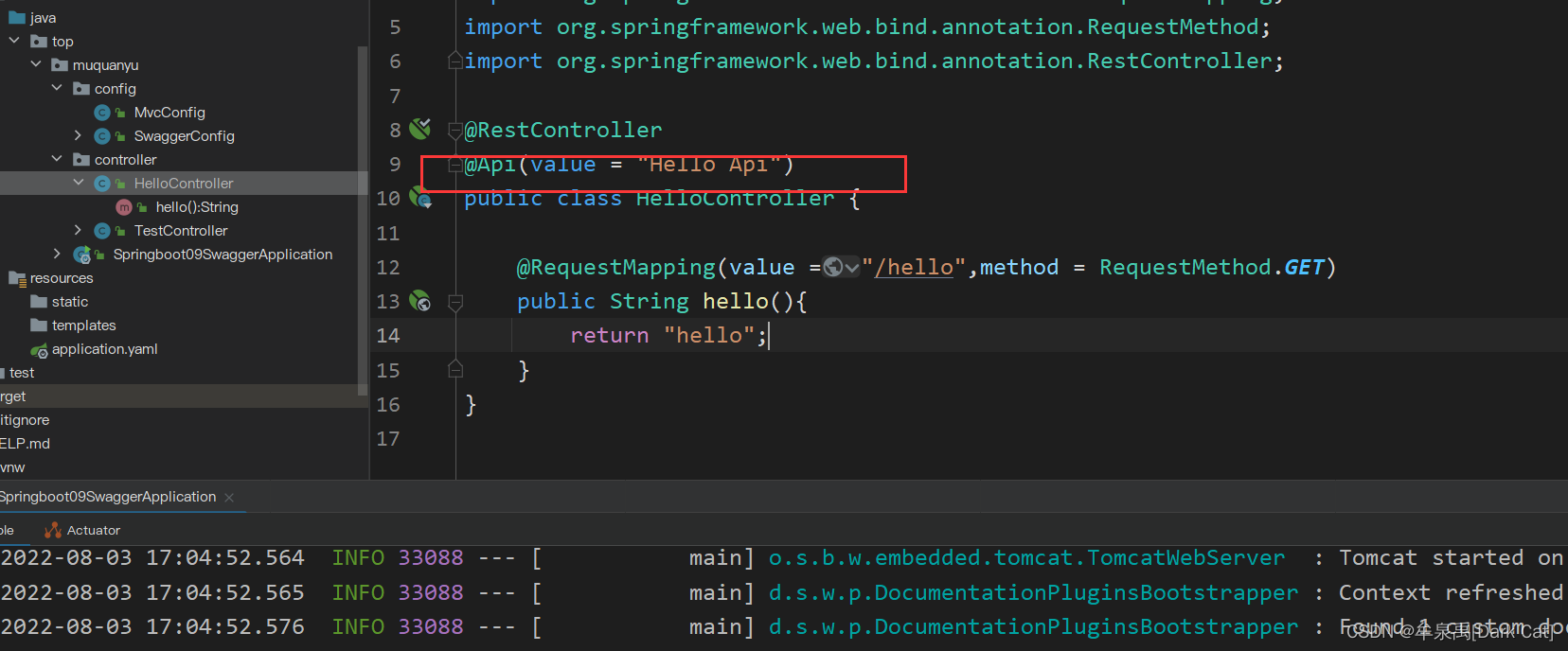
Task: Select HelloController in the project tree
Action: pyautogui.click(x=184, y=184)
